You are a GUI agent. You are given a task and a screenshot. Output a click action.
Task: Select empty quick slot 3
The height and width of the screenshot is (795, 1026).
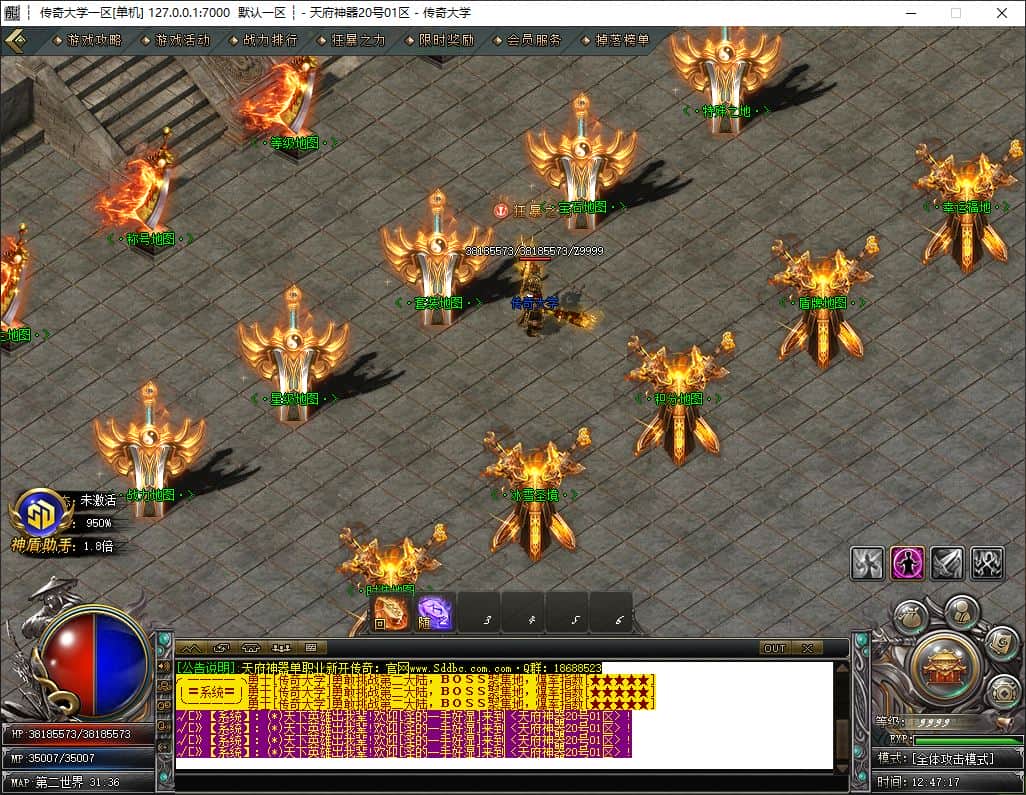click(480, 614)
